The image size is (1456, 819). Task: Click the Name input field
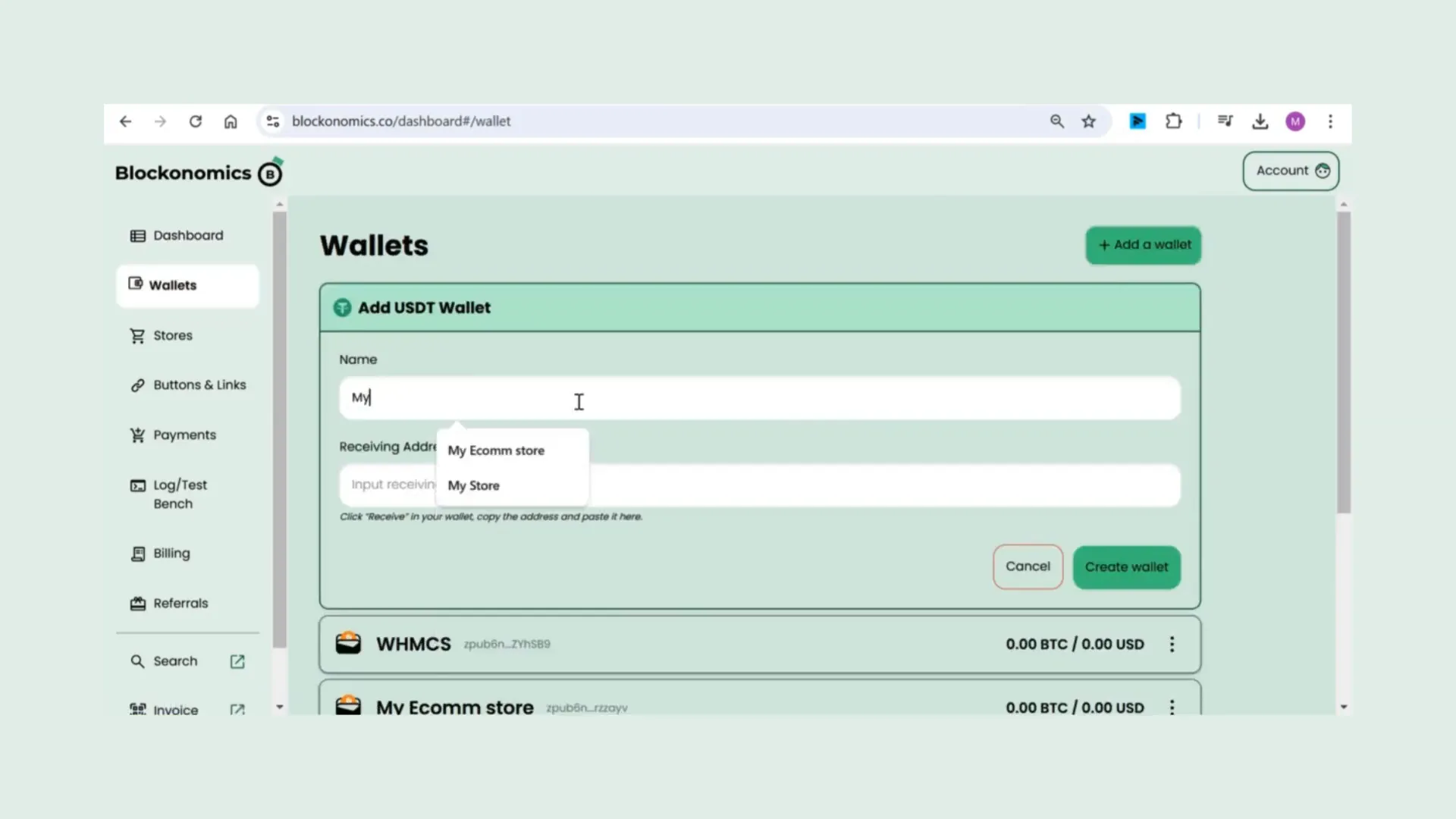coord(759,398)
